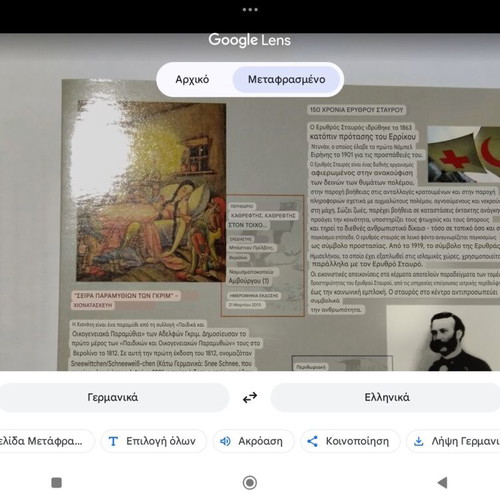500x500 pixels.
Task: Tap the Snow White fairy tale painting
Action: (151, 191)
